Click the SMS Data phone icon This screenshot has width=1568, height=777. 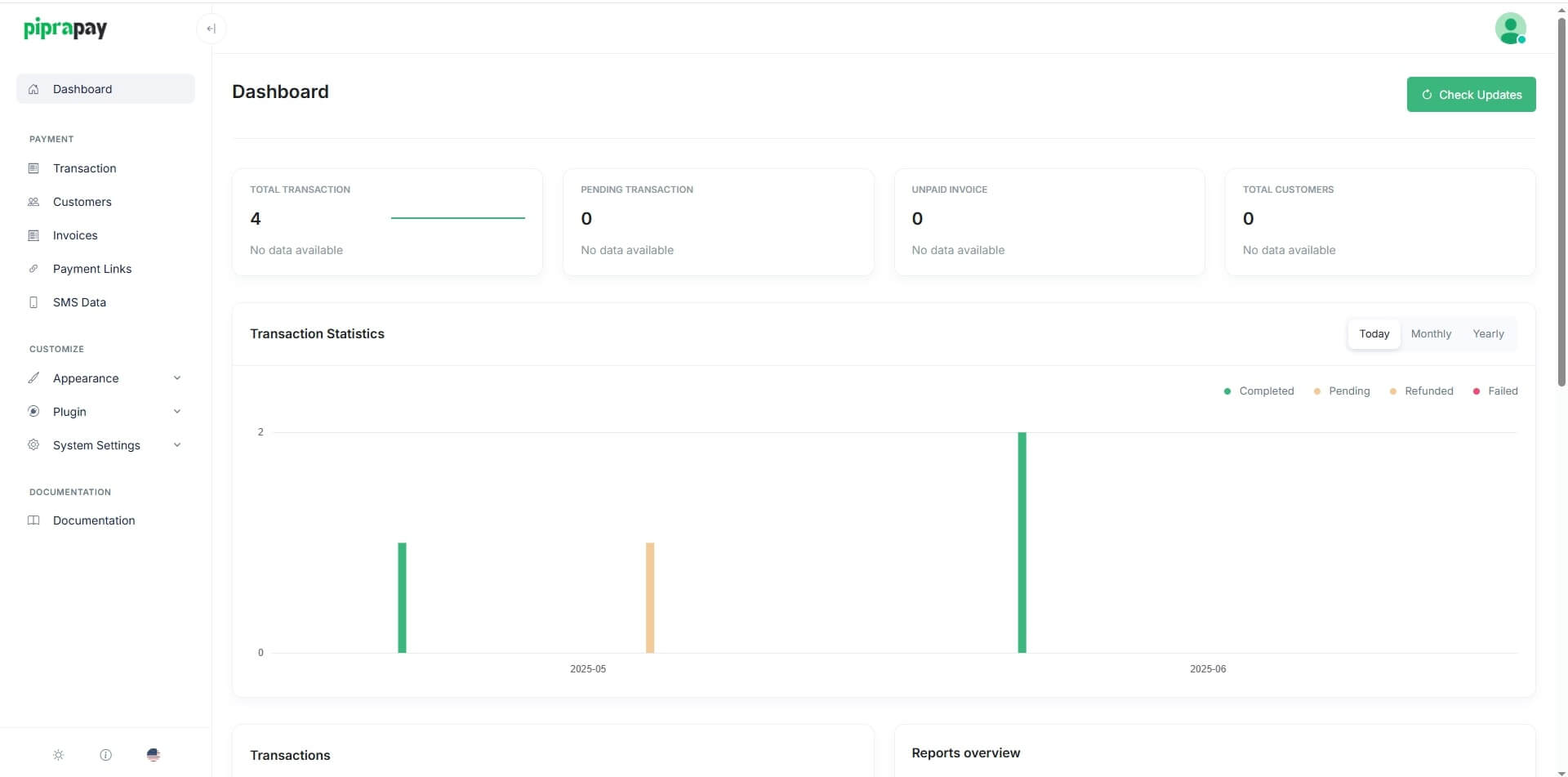point(33,302)
